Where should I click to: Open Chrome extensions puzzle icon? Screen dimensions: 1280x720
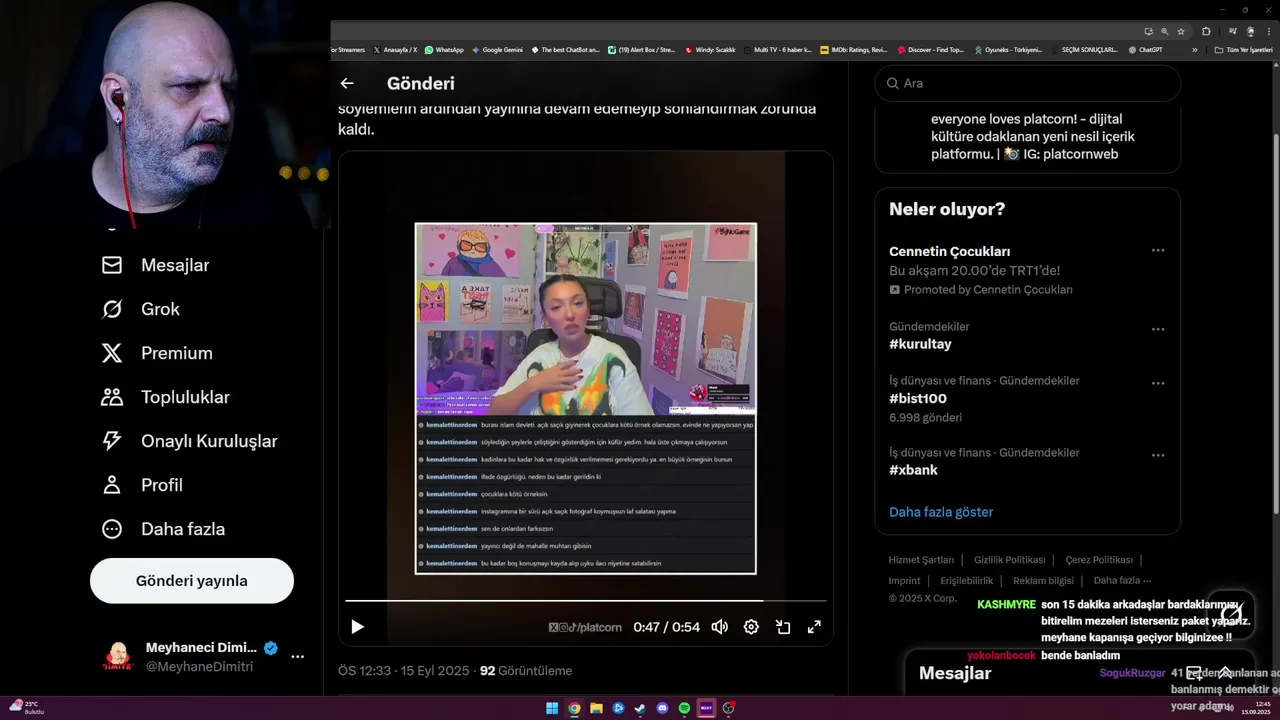[1206, 31]
